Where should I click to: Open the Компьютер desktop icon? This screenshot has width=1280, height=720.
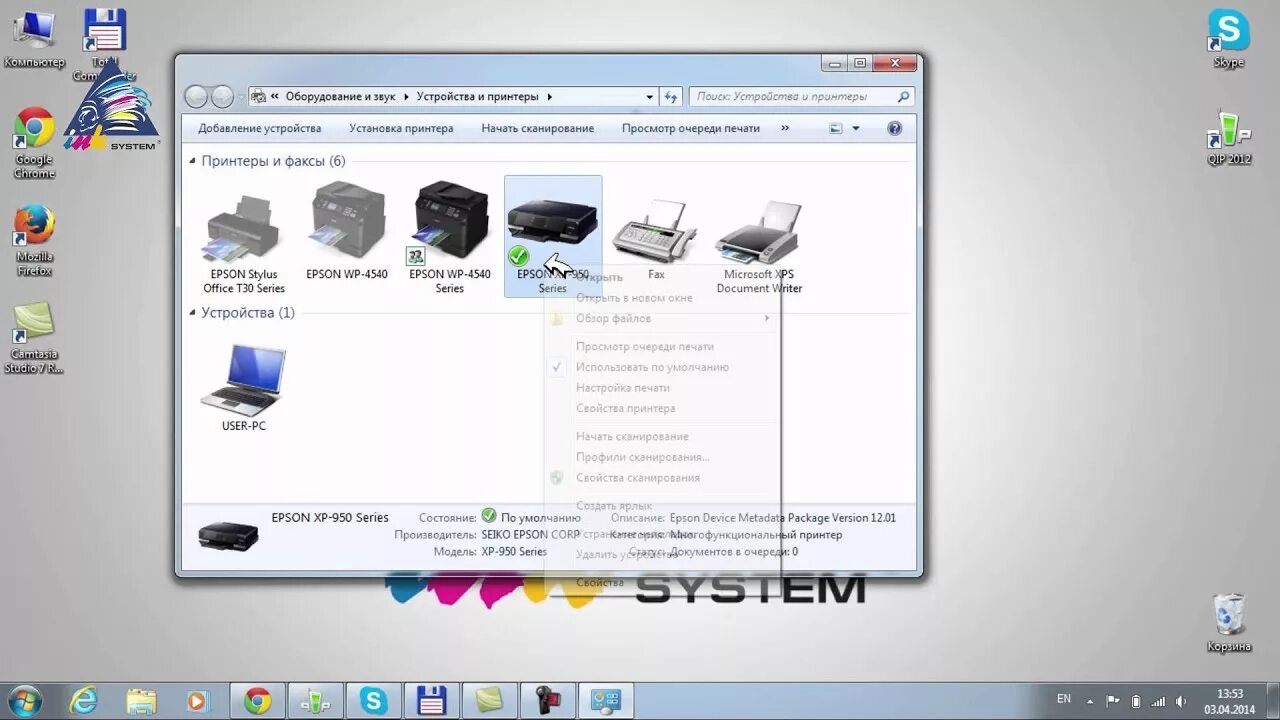34,38
